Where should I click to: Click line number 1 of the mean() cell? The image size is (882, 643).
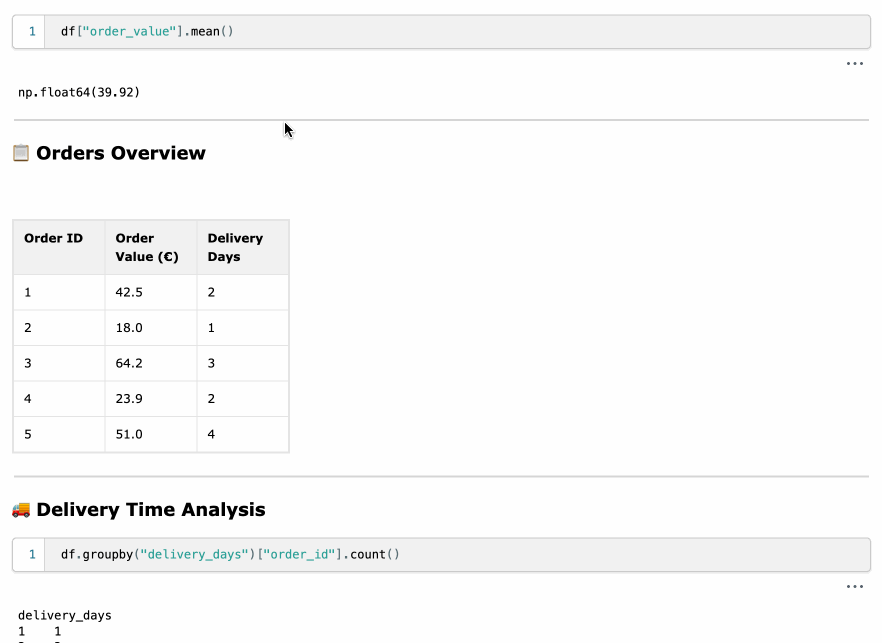(x=31, y=32)
